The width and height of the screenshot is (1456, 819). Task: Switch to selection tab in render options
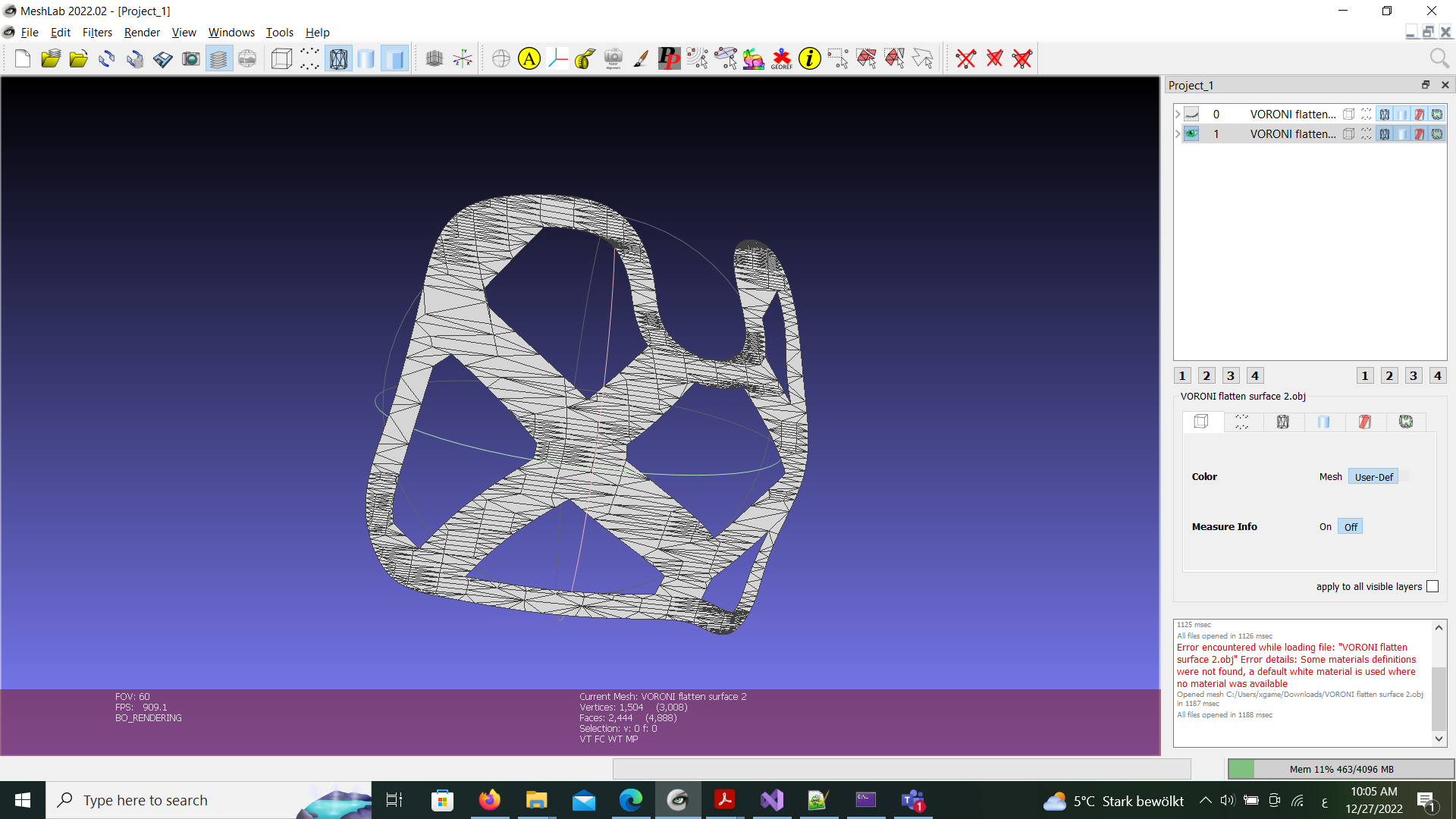pyautogui.click(x=1364, y=422)
